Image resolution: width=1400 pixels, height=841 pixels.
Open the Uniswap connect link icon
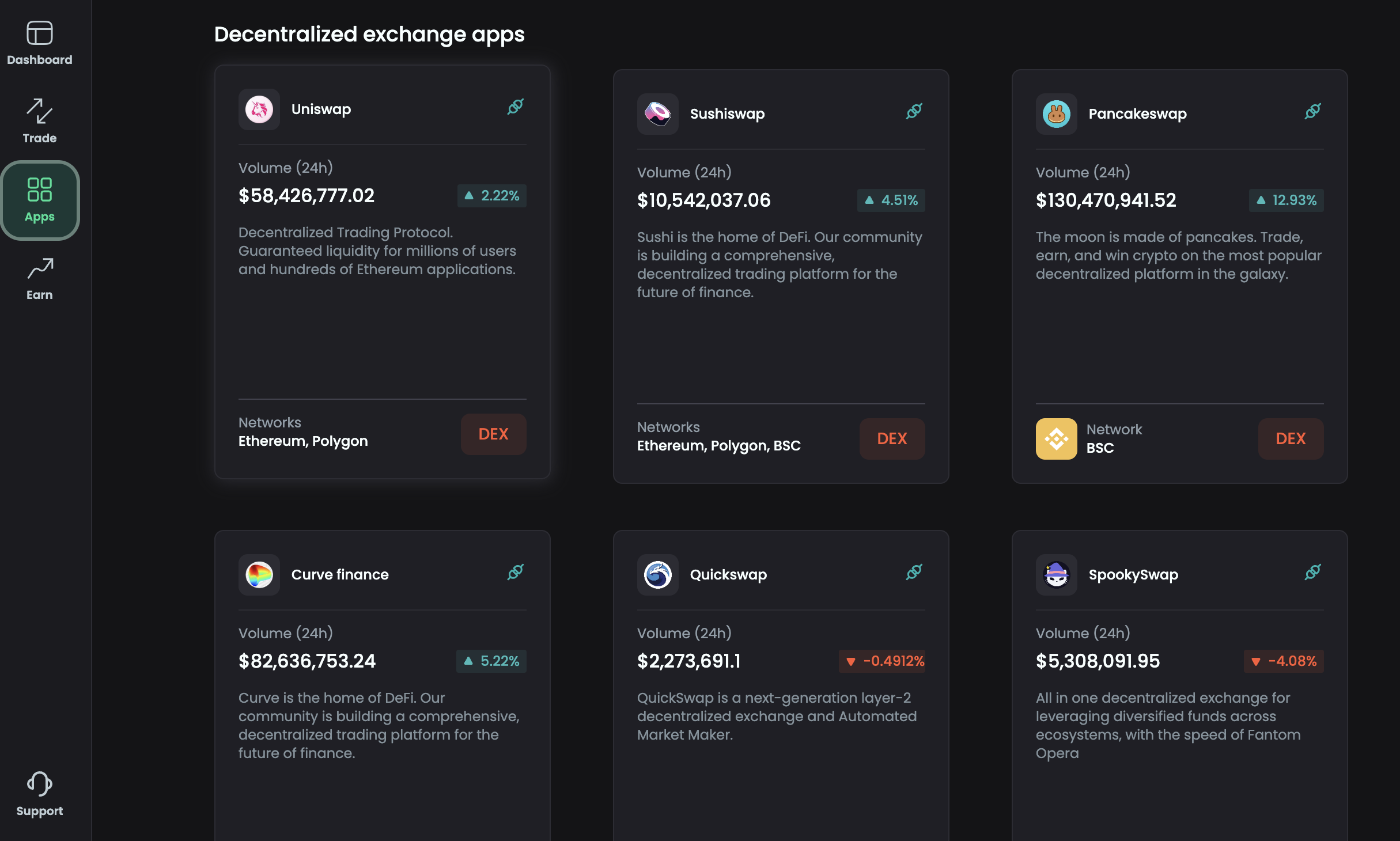516,107
